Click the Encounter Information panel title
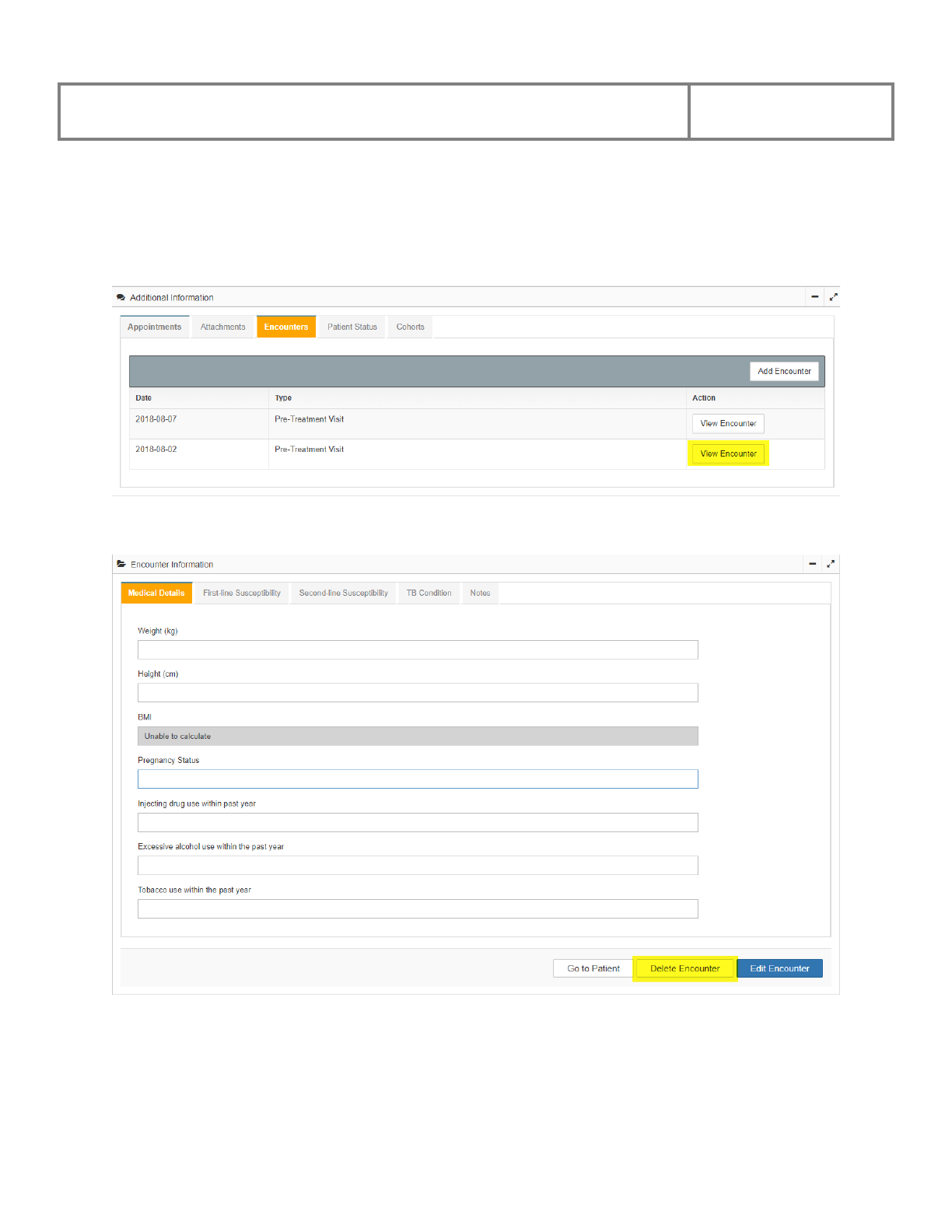 [x=172, y=565]
